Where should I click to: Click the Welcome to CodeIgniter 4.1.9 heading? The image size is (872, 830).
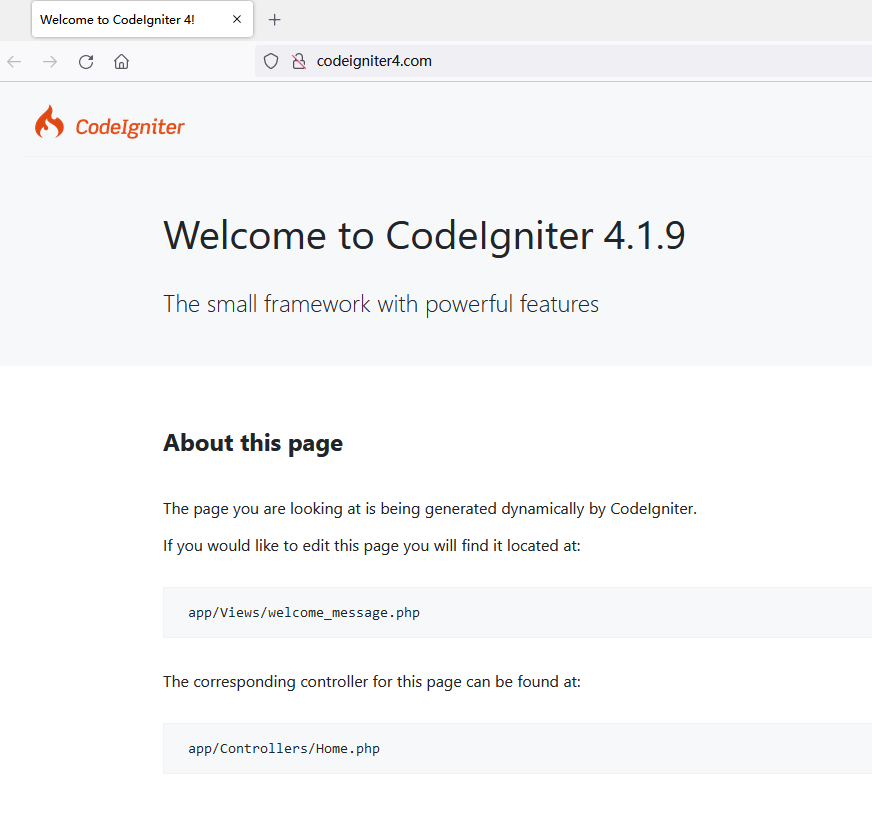(x=424, y=236)
